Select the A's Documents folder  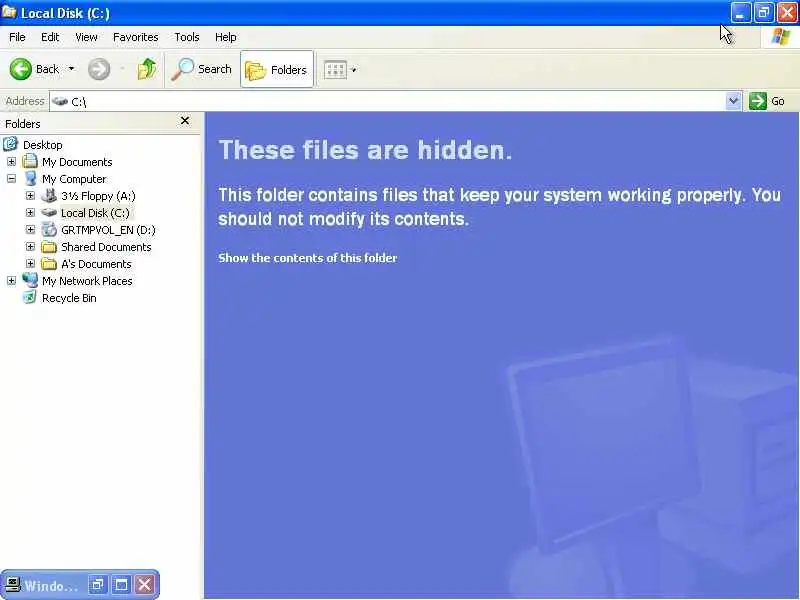96,264
